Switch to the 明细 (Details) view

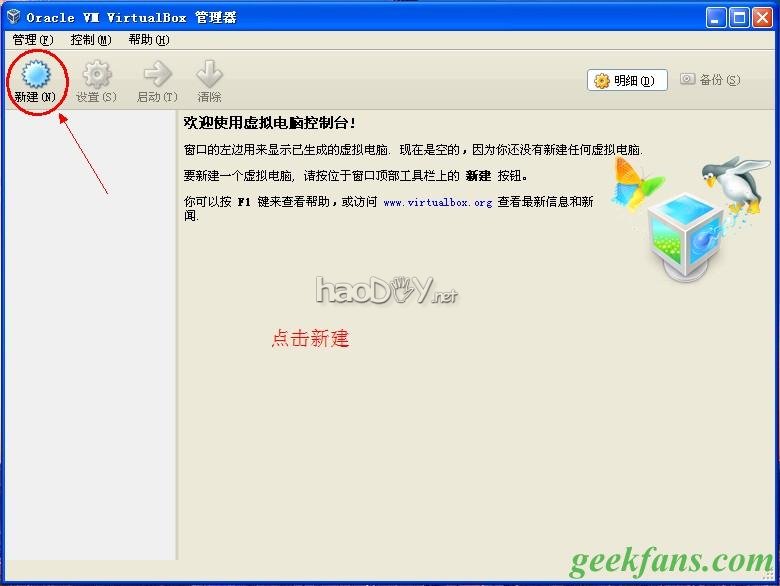(627, 81)
